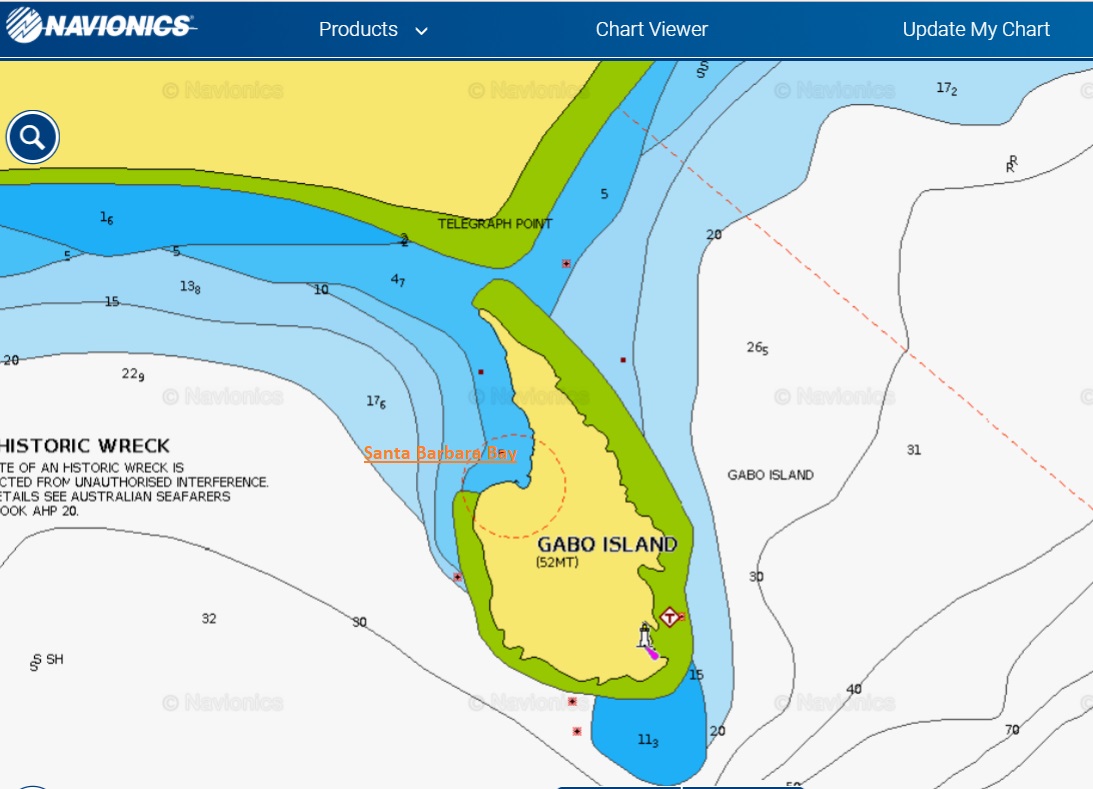Click the magnifying glass search icon
Viewport: 1093px width, 789px height.
tap(33, 137)
